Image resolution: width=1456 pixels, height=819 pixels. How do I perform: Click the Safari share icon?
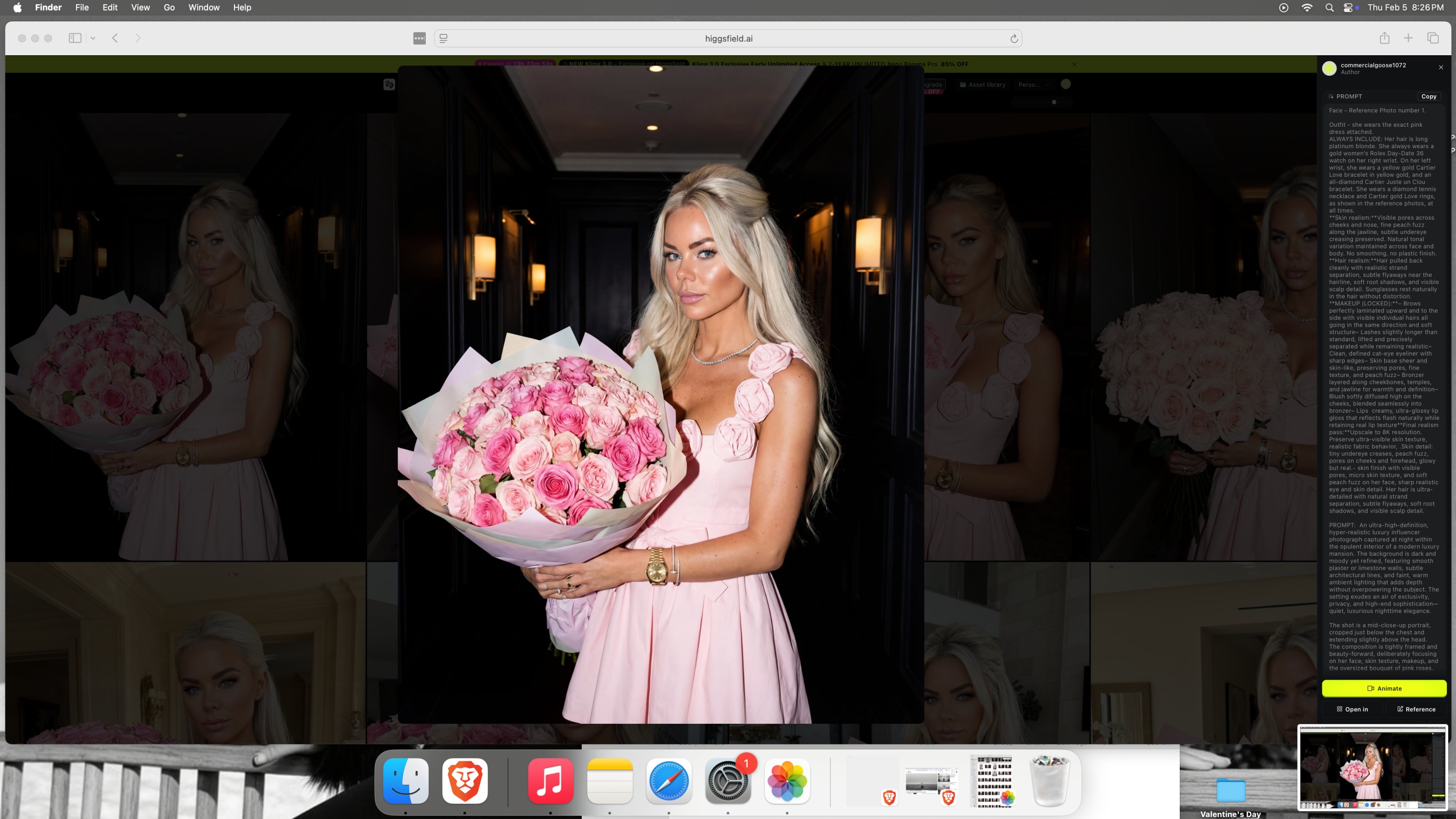click(x=1384, y=38)
